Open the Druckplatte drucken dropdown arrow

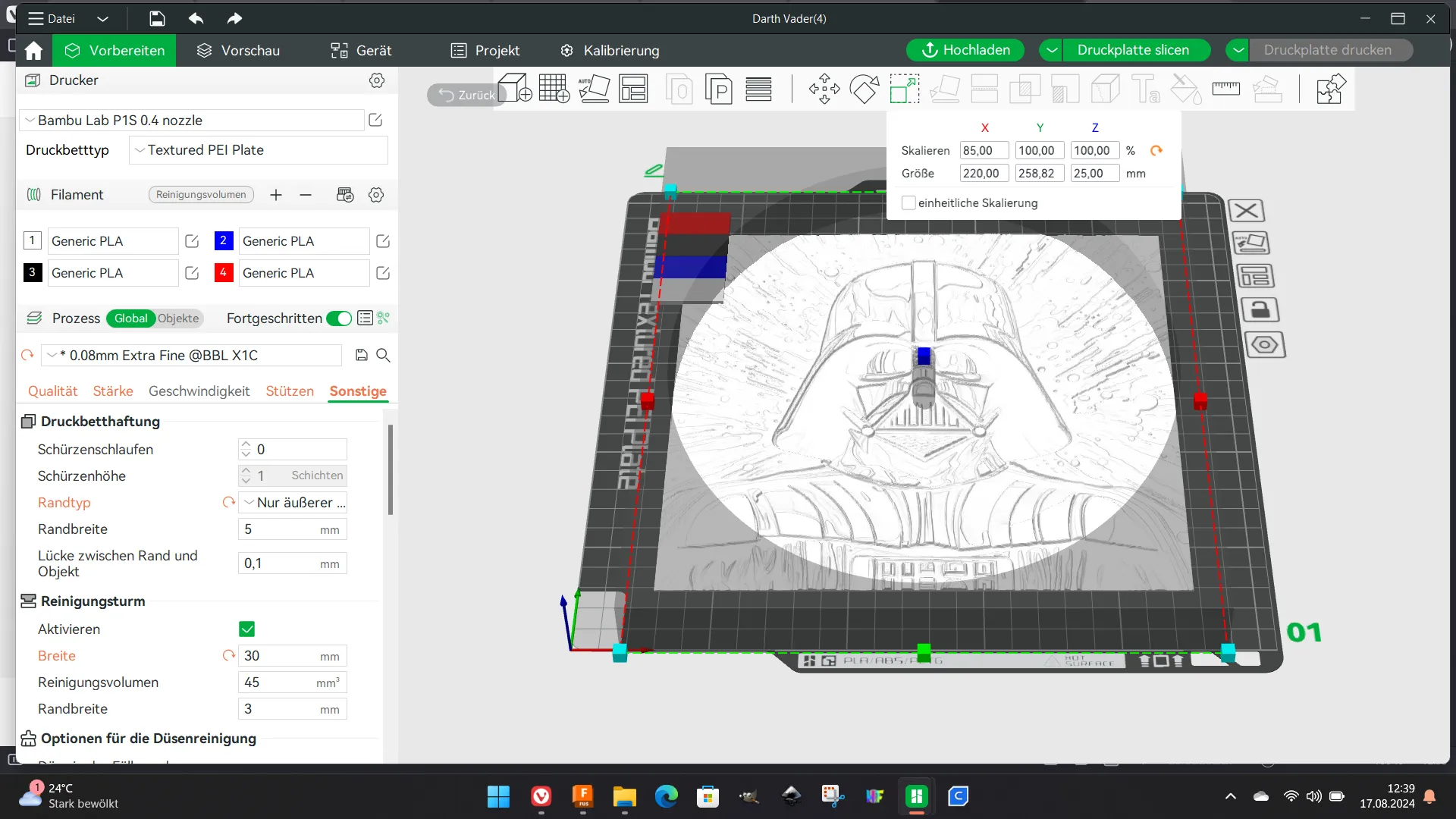coord(1238,50)
